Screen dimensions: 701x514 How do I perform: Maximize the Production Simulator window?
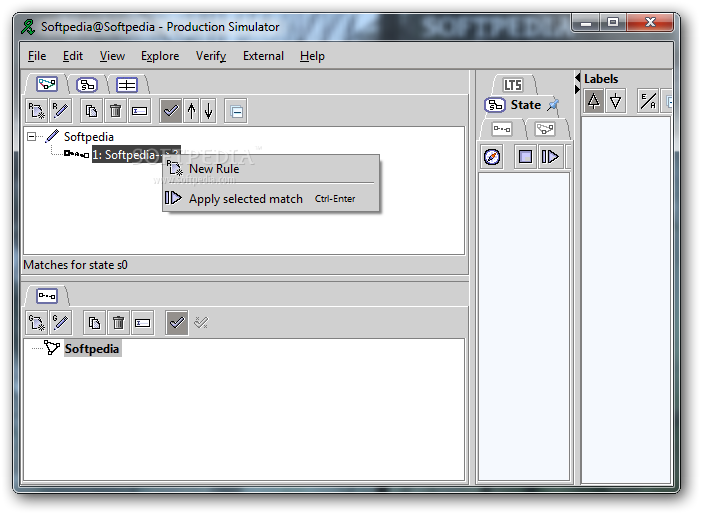coord(613,22)
